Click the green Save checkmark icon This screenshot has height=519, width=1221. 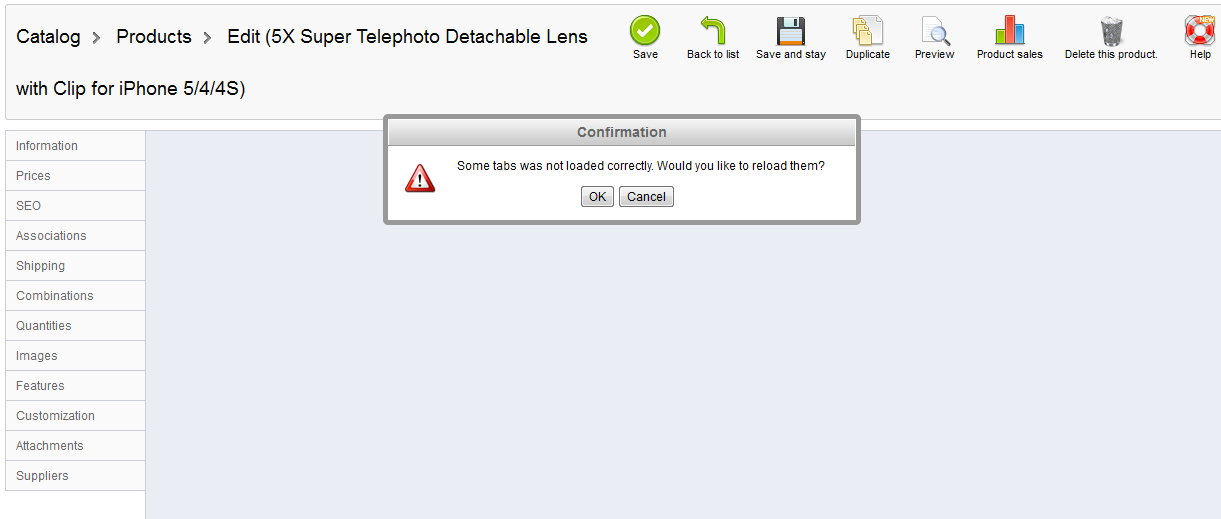click(x=645, y=31)
